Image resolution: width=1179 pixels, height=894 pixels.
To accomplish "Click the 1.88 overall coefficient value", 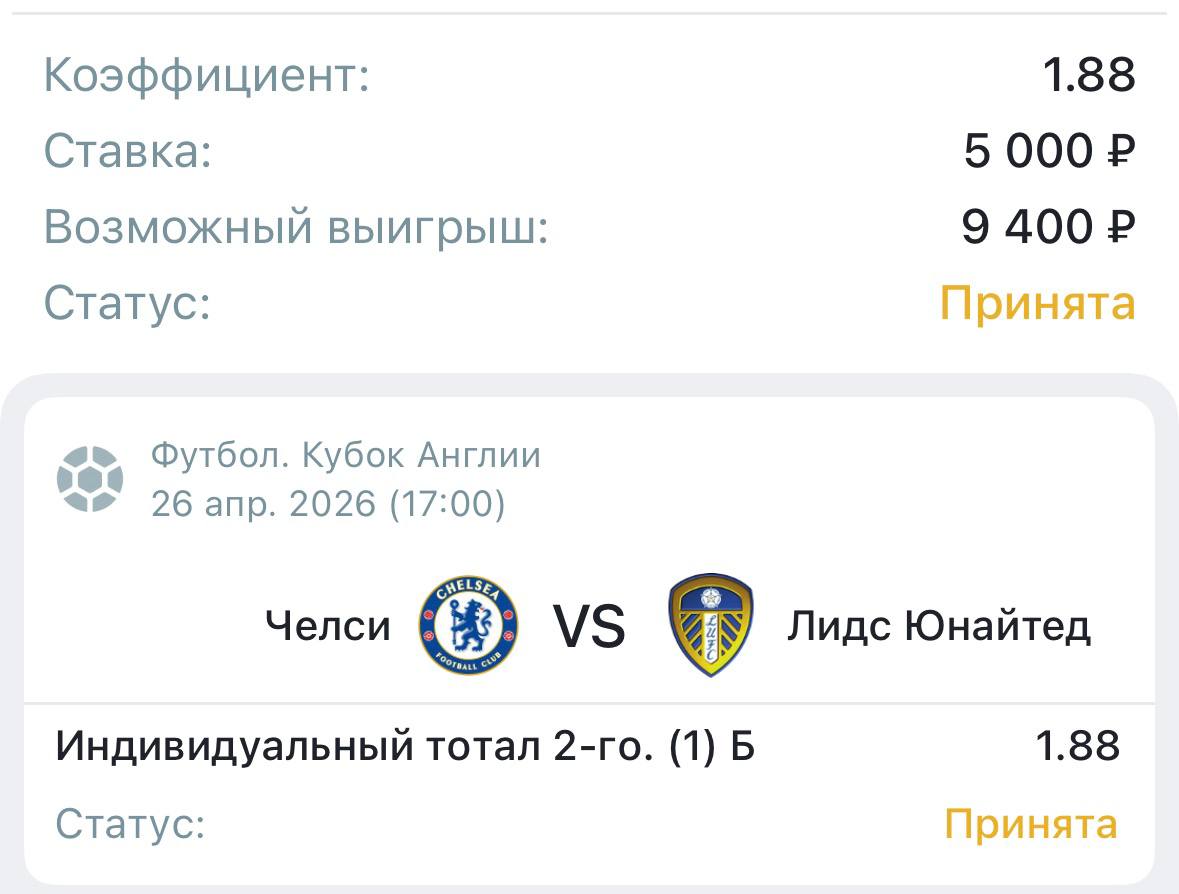I will (1089, 76).
